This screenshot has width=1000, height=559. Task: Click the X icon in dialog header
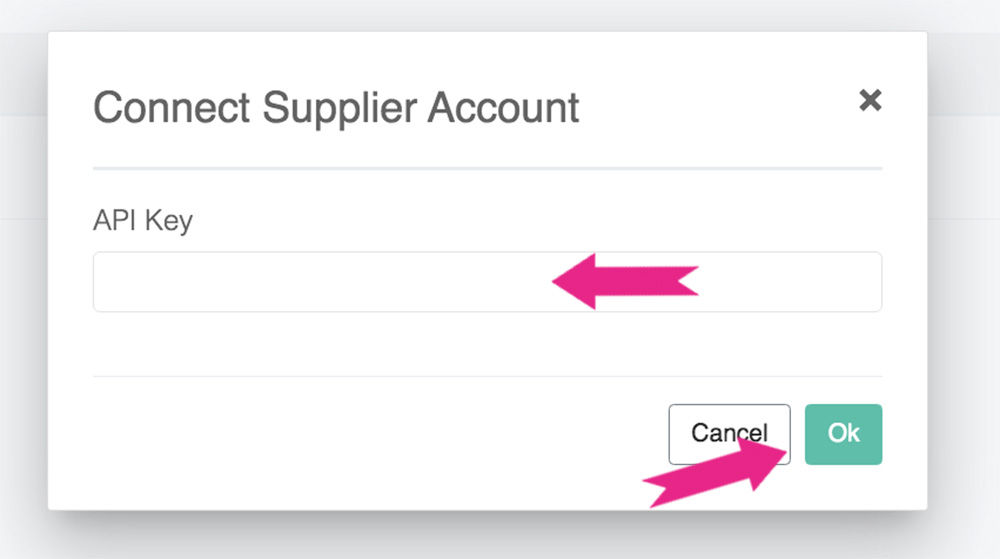point(870,100)
